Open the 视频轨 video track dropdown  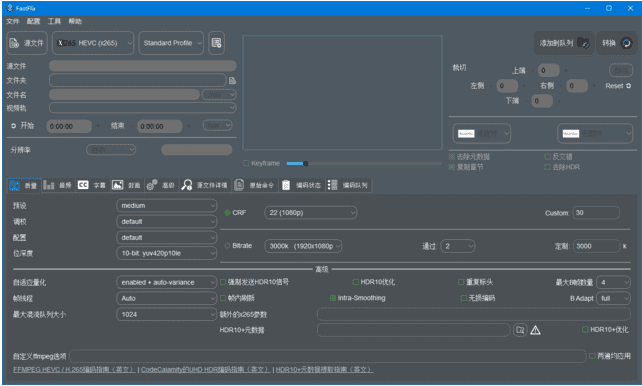tap(142, 108)
